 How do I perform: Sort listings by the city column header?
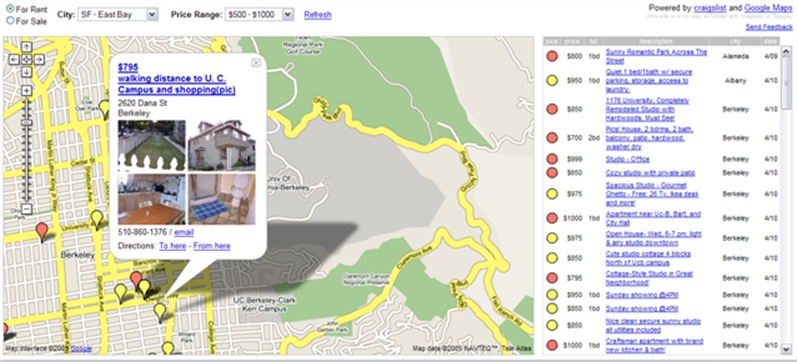pyautogui.click(x=735, y=41)
